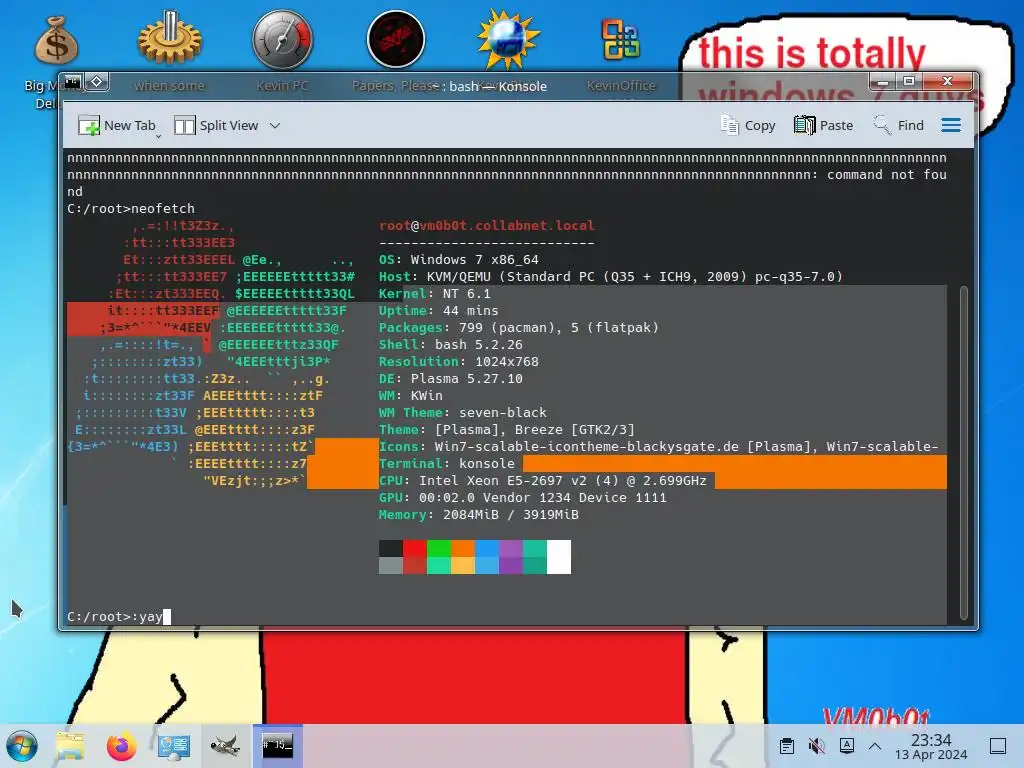The image size is (1024, 768).
Task: Click the 'Shell: bash 5.2.26' line
Action: (451, 344)
